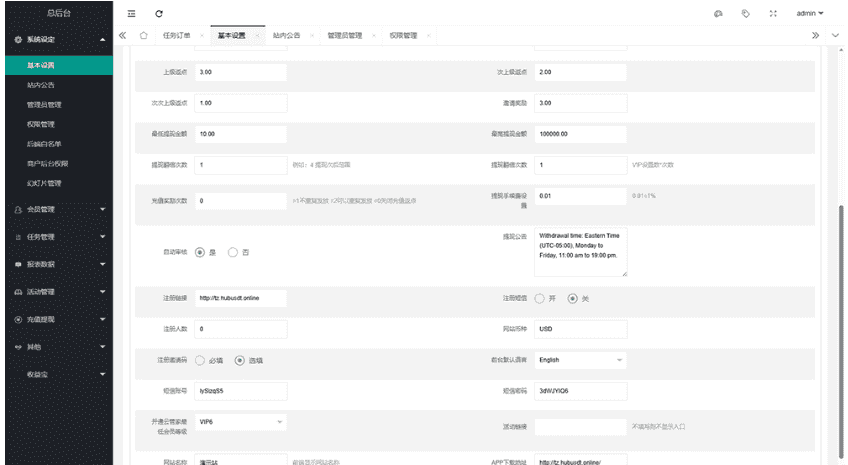848x465 pixels.
Task: Switch to the 任务订单 tab
Action: (x=176, y=36)
